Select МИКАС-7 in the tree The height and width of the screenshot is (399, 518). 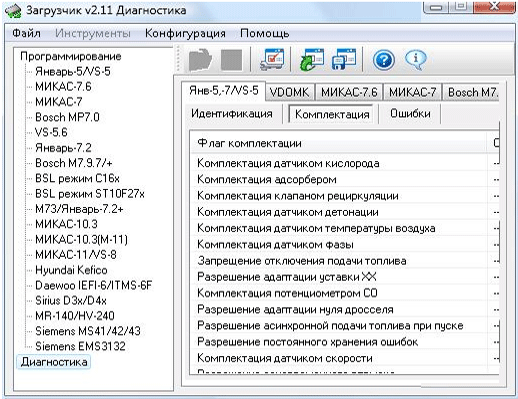tap(59, 102)
